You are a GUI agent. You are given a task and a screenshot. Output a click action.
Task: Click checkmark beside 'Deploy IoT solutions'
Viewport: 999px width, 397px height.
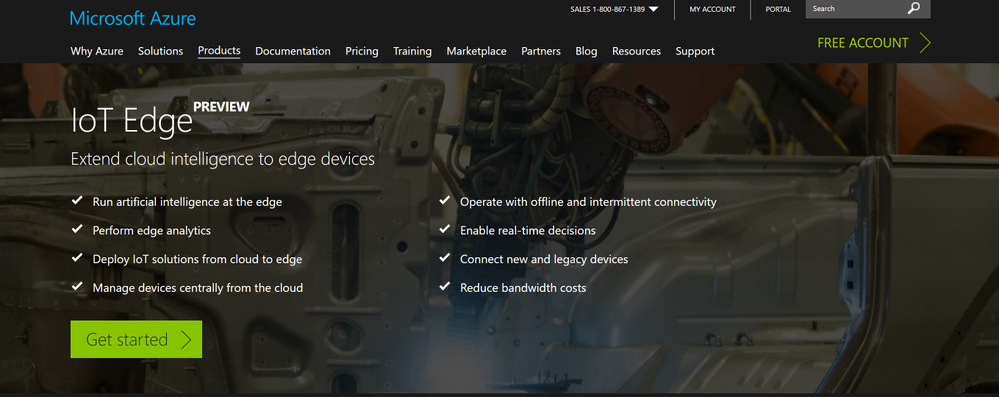click(77, 257)
